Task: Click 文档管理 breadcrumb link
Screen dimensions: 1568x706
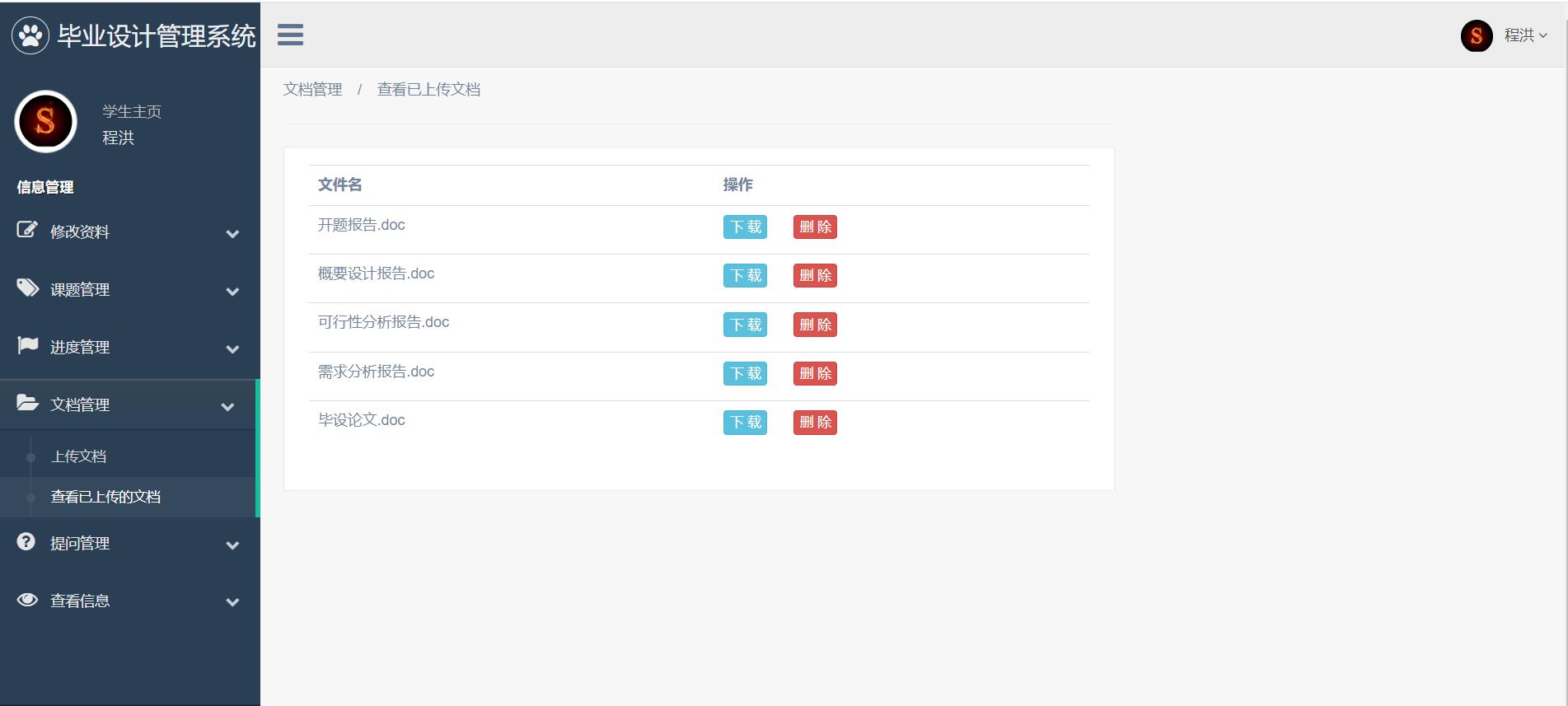Action: click(312, 89)
